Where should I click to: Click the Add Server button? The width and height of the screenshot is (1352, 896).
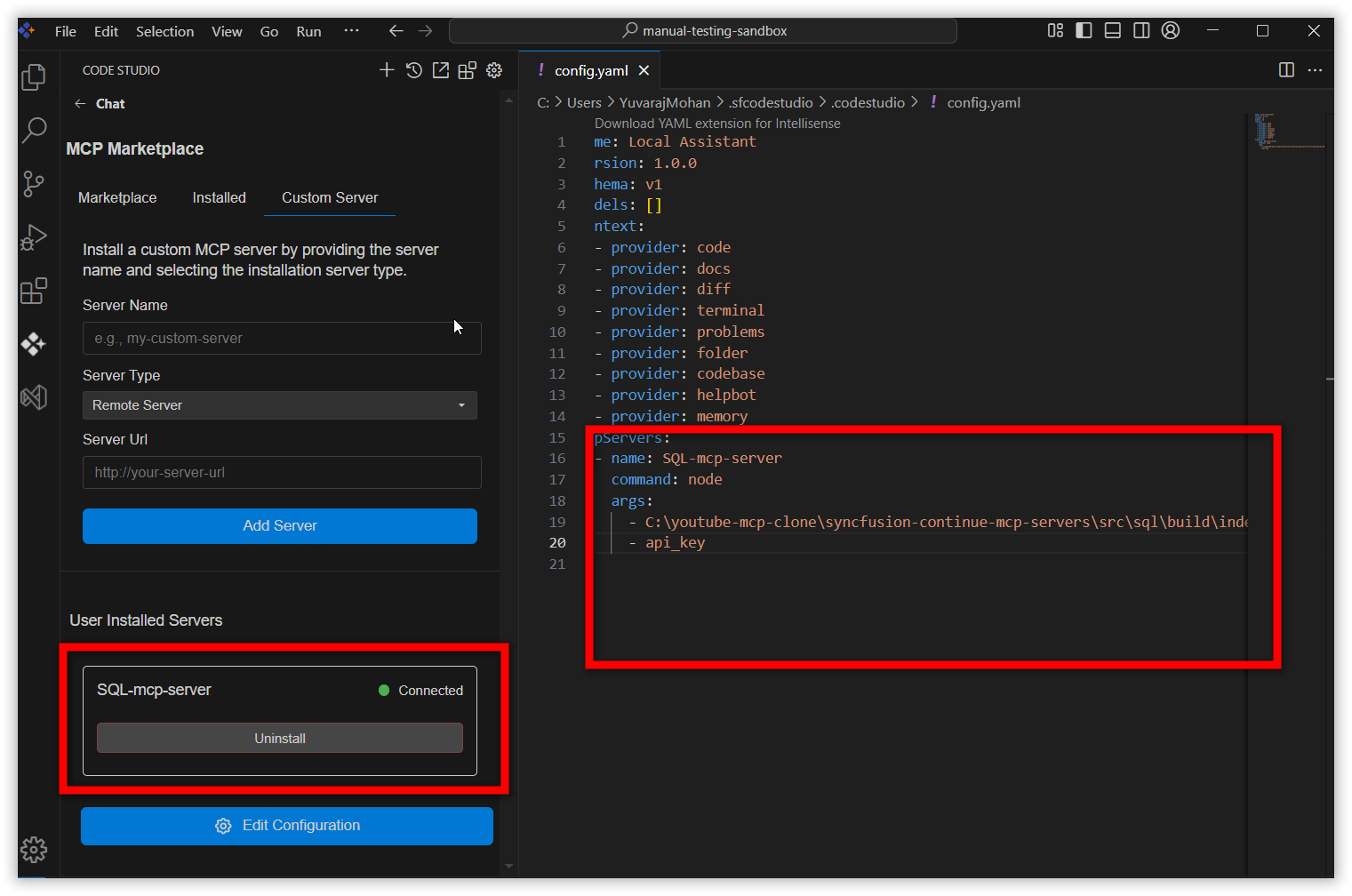point(280,526)
